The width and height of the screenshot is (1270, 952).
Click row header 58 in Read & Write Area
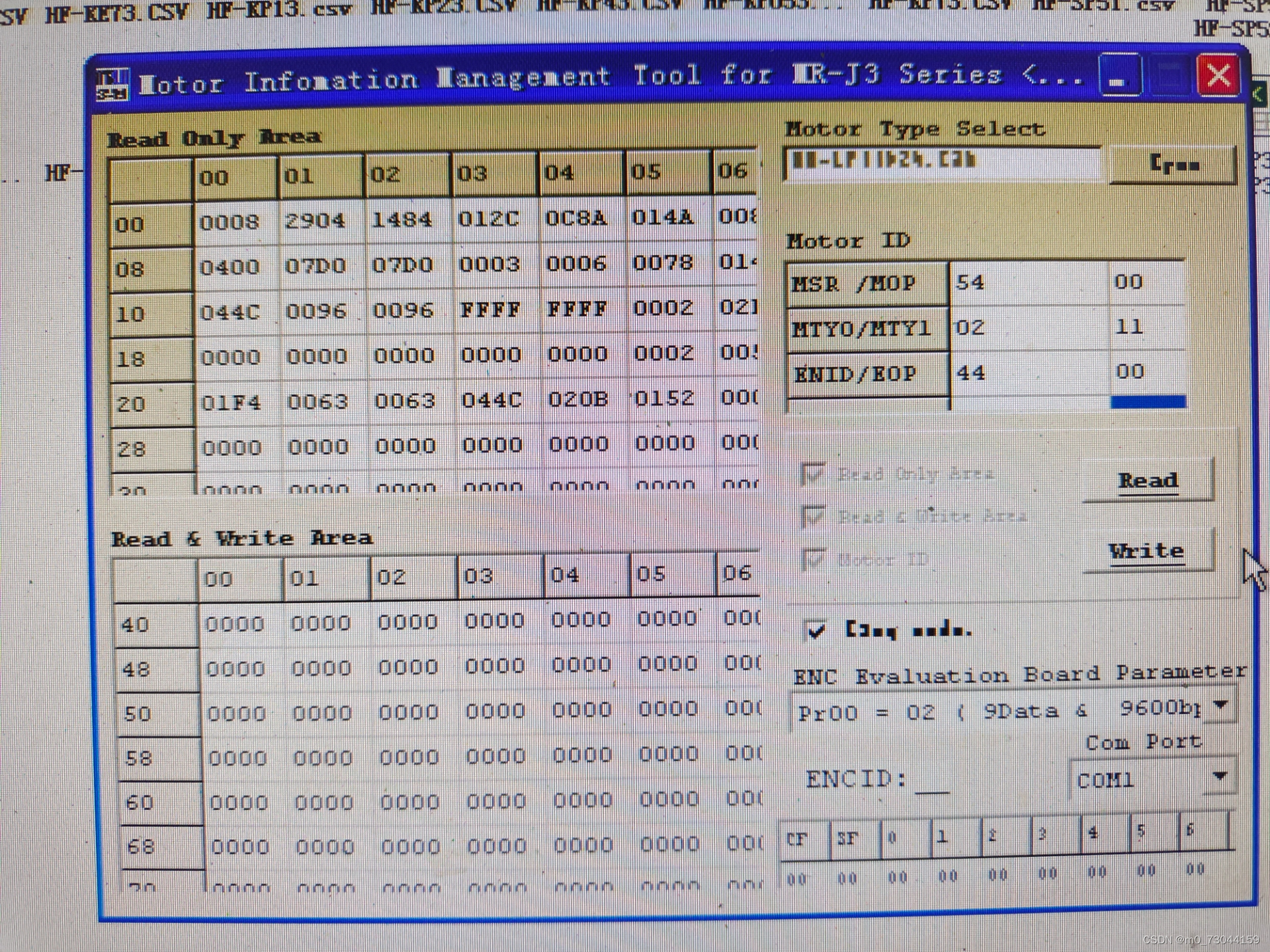pos(160,758)
